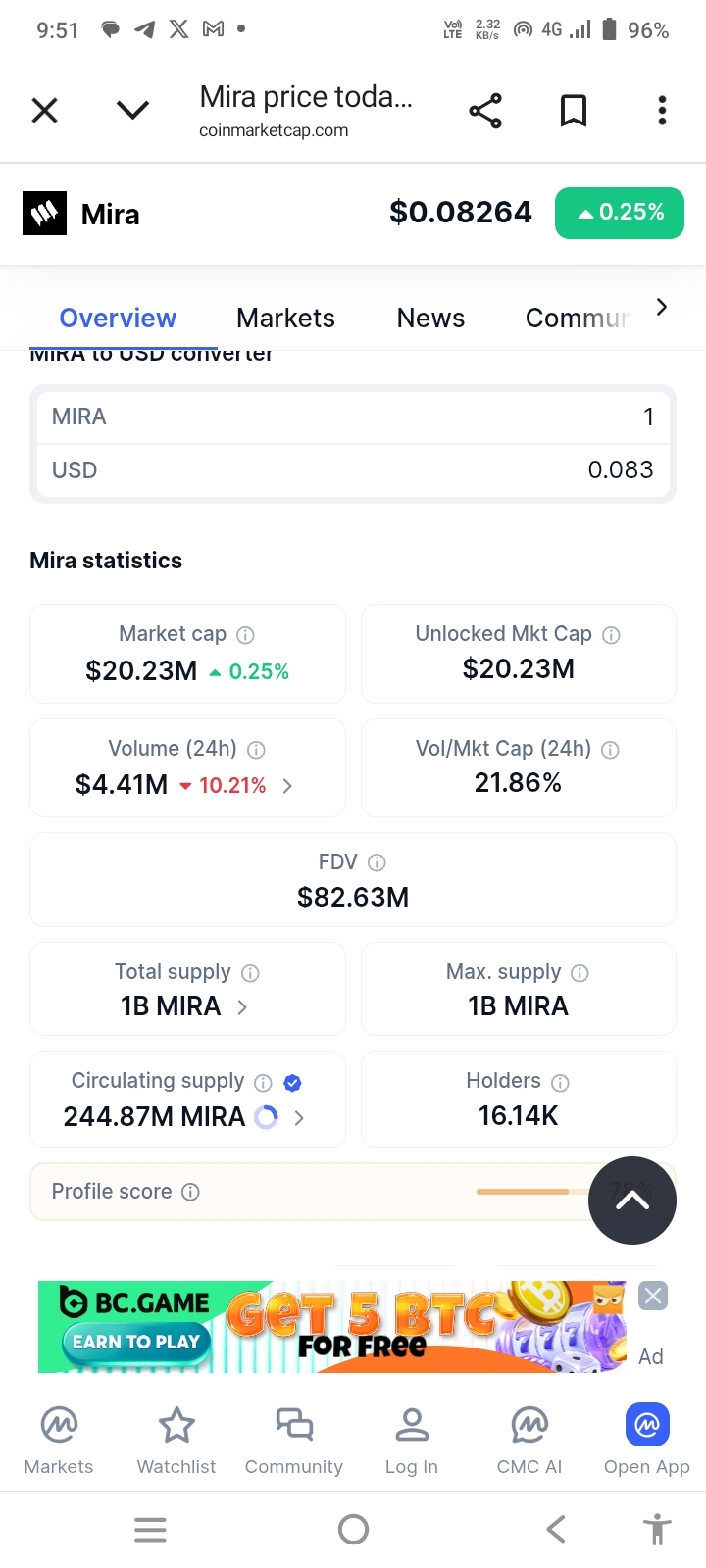This screenshot has width=706, height=1568.
Task: Tap the circulating supply verified badge
Action: (x=292, y=1082)
